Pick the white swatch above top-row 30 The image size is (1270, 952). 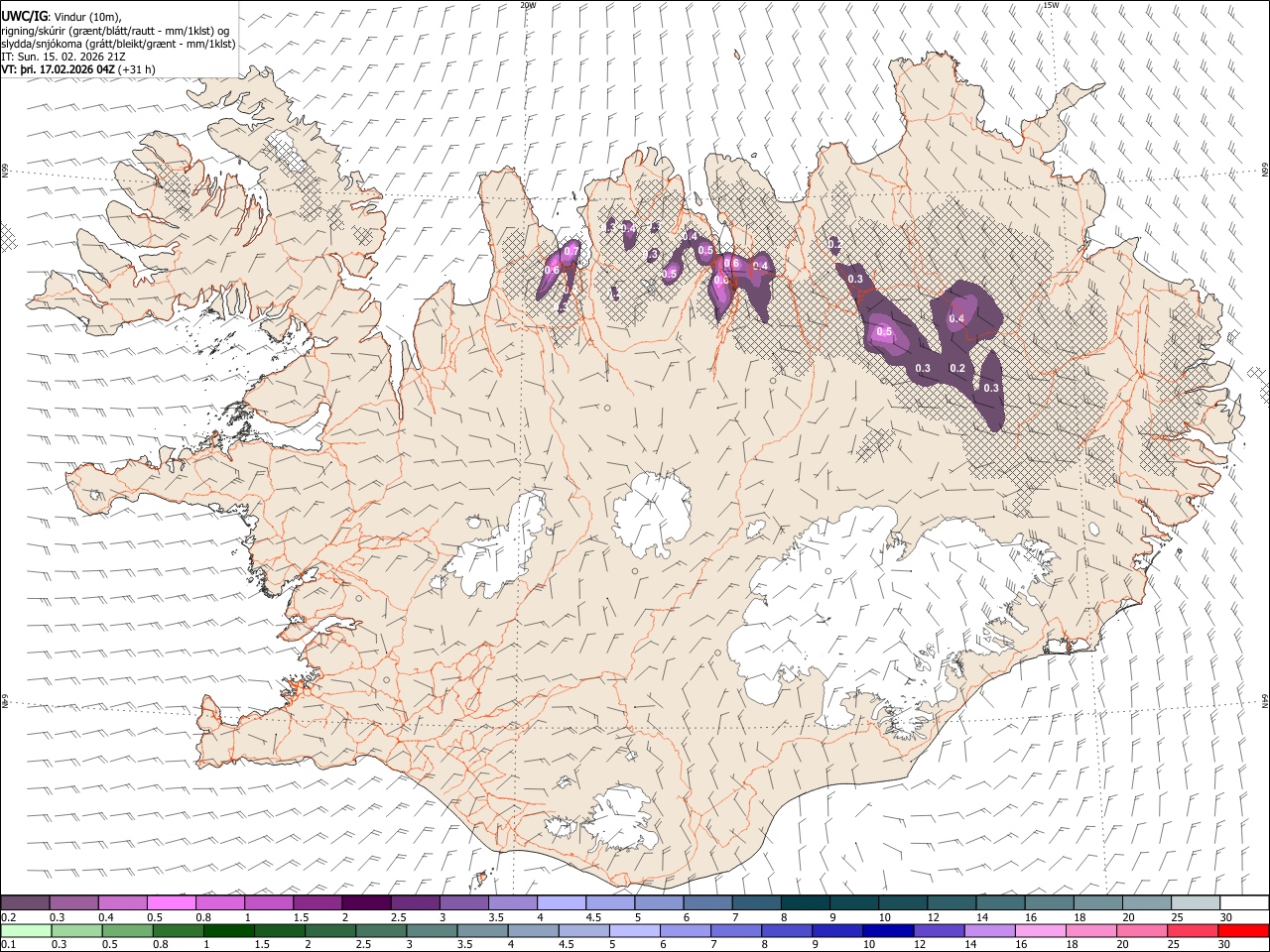(1244, 903)
